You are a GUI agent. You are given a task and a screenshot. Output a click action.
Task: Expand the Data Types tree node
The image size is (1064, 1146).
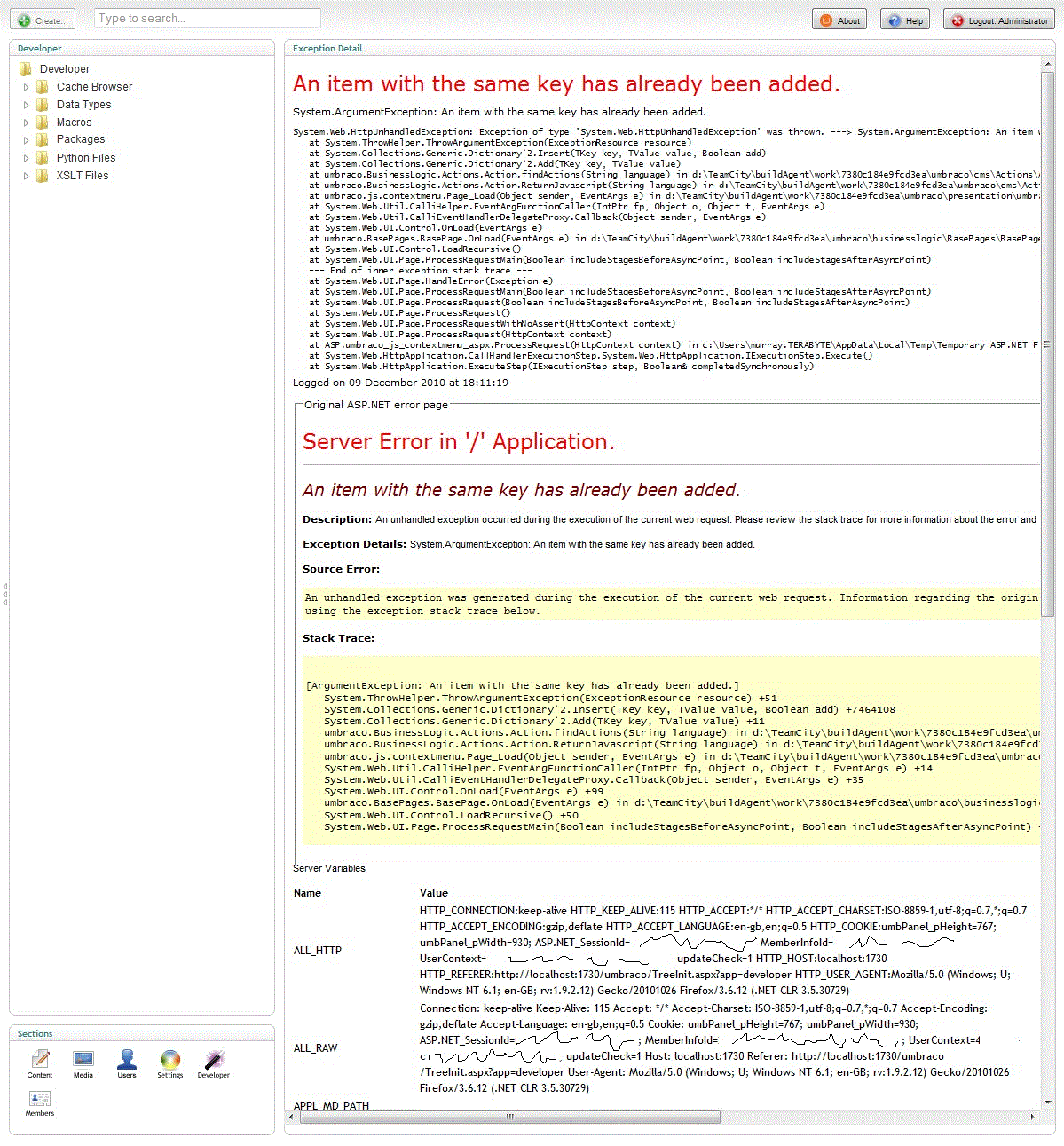pyautogui.click(x=26, y=105)
